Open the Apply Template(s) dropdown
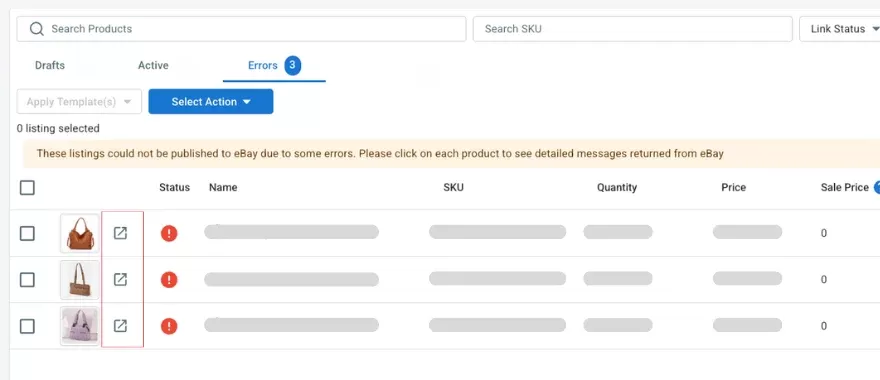This screenshot has height=380, width=880. [79, 102]
